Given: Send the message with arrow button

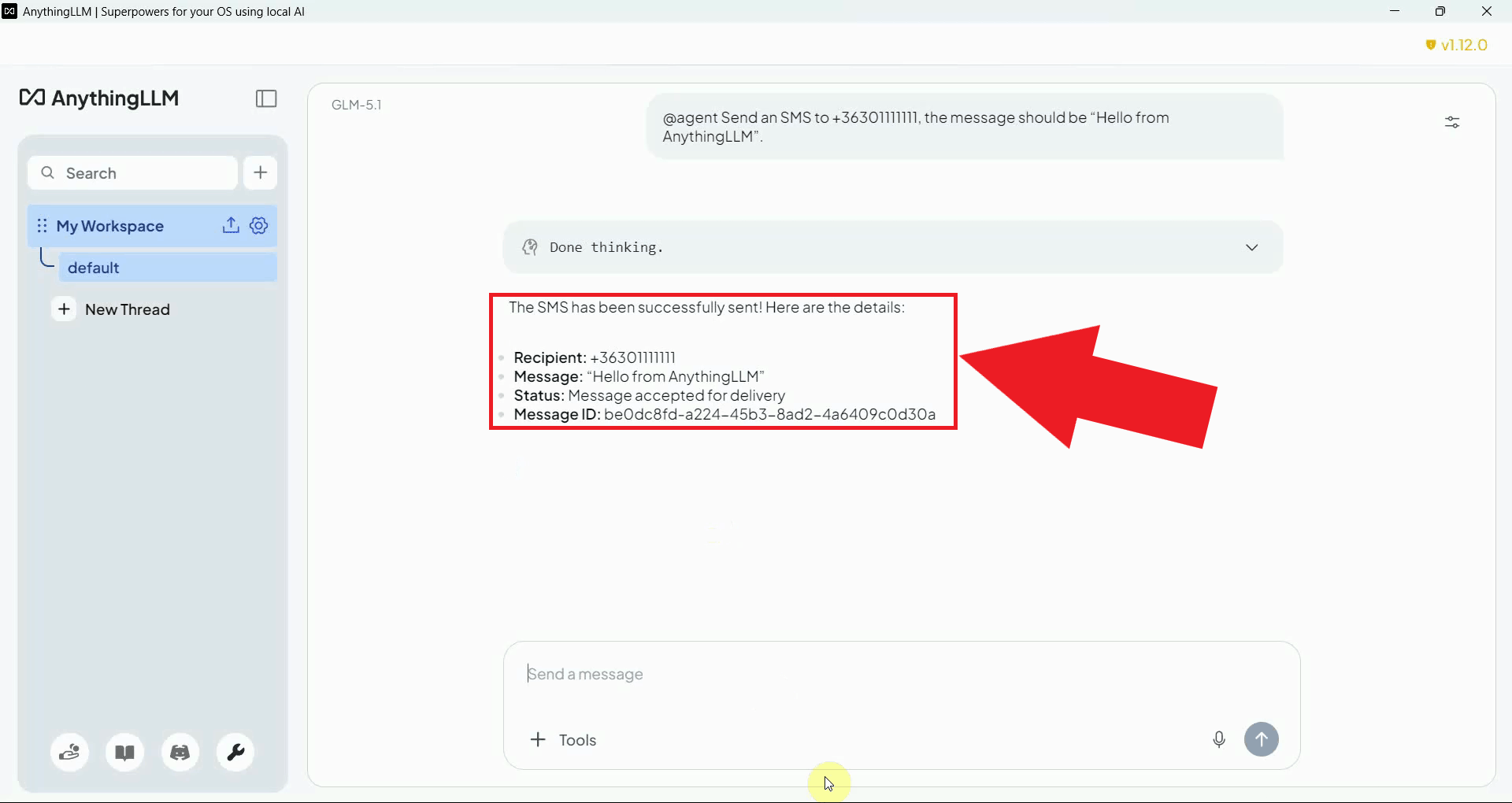Looking at the screenshot, I should point(1262,739).
